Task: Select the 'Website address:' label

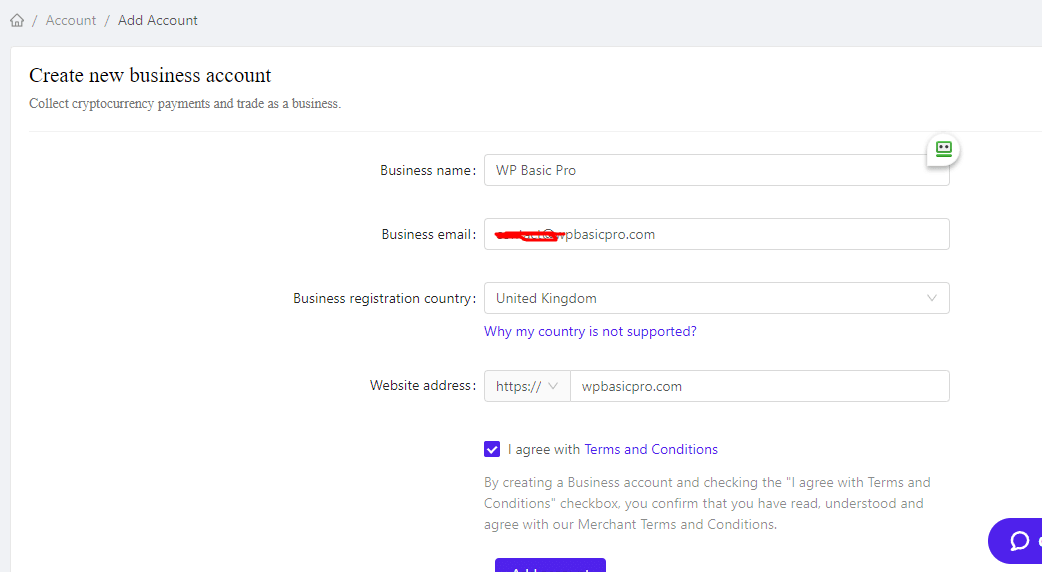Action: click(x=423, y=385)
